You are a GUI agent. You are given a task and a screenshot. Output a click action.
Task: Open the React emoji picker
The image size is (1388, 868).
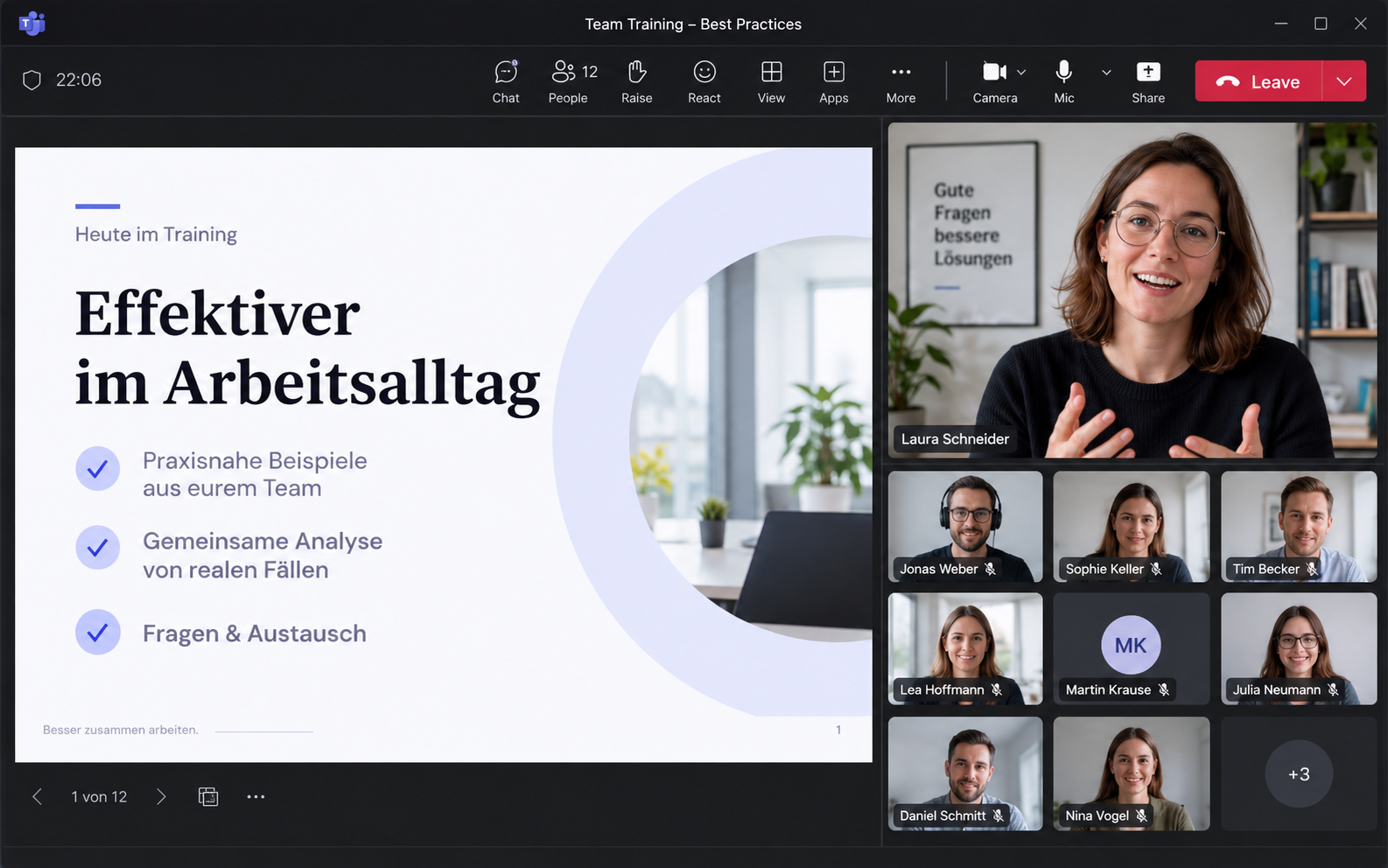tap(705, 81)
